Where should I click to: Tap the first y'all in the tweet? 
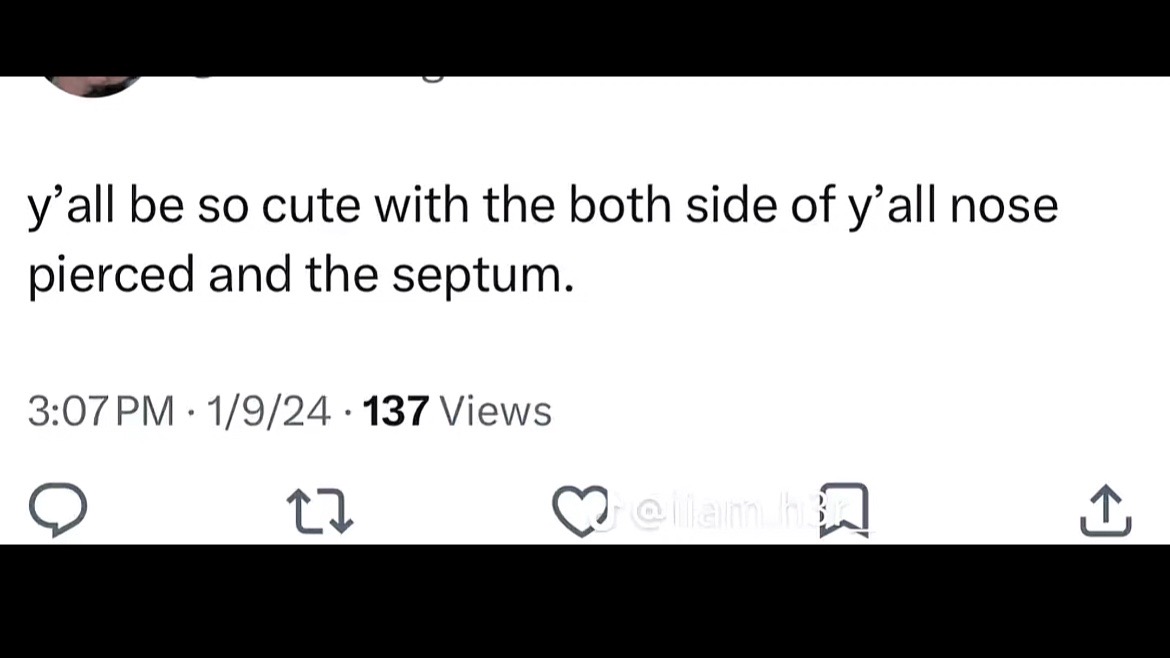(71, 207)
